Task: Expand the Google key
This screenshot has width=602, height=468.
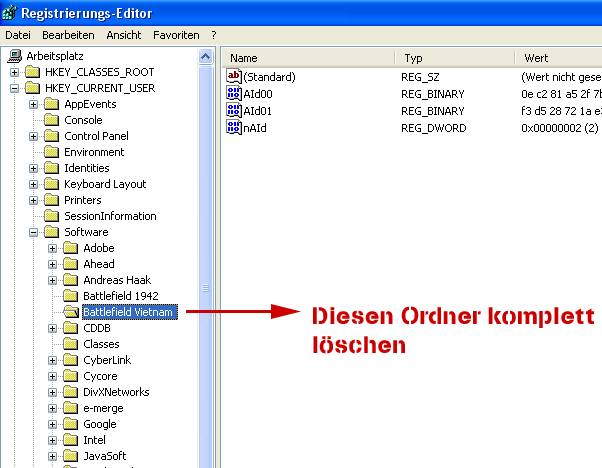Action: (53, 424)
